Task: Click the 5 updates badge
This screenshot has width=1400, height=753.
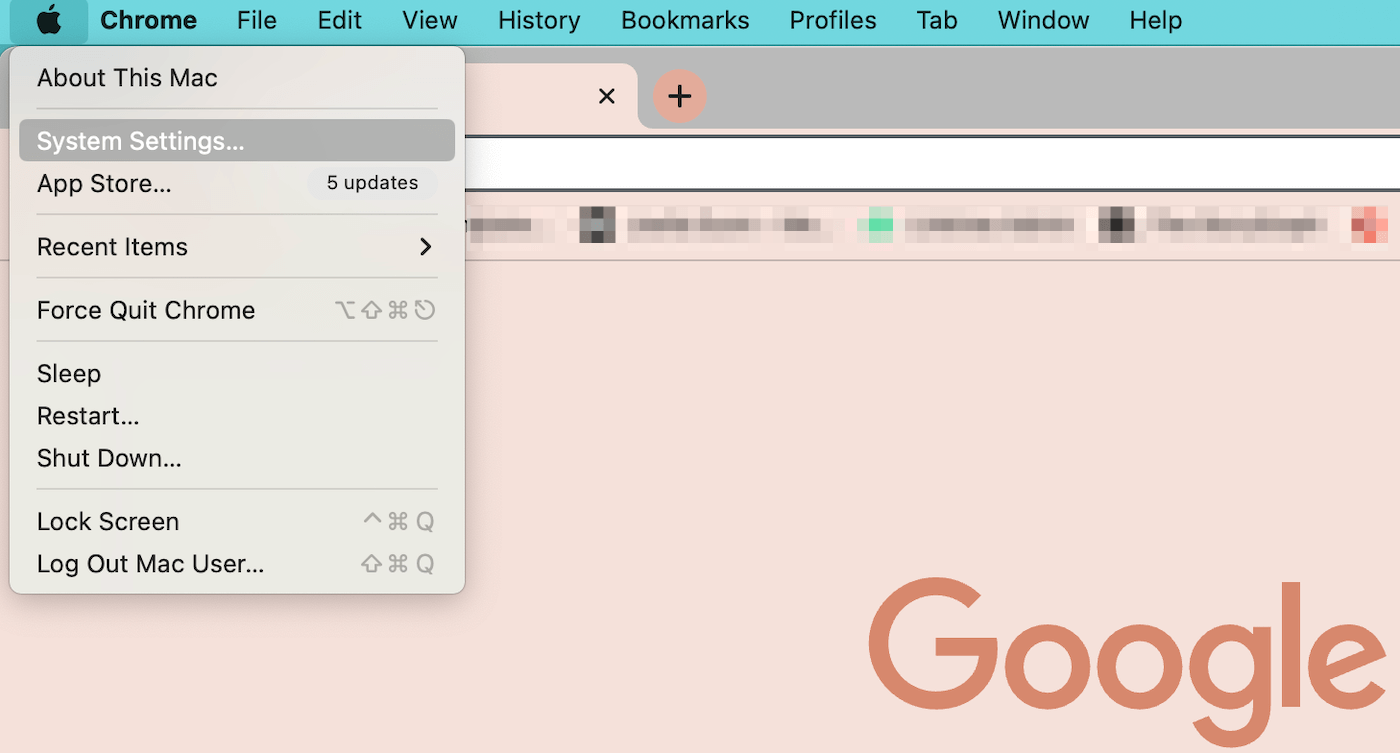Action: coord(372,183)
